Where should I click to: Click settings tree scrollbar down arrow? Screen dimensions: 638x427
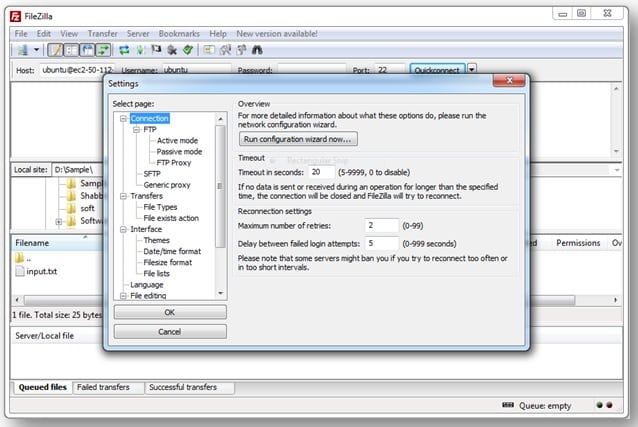[x=221, y=293]
